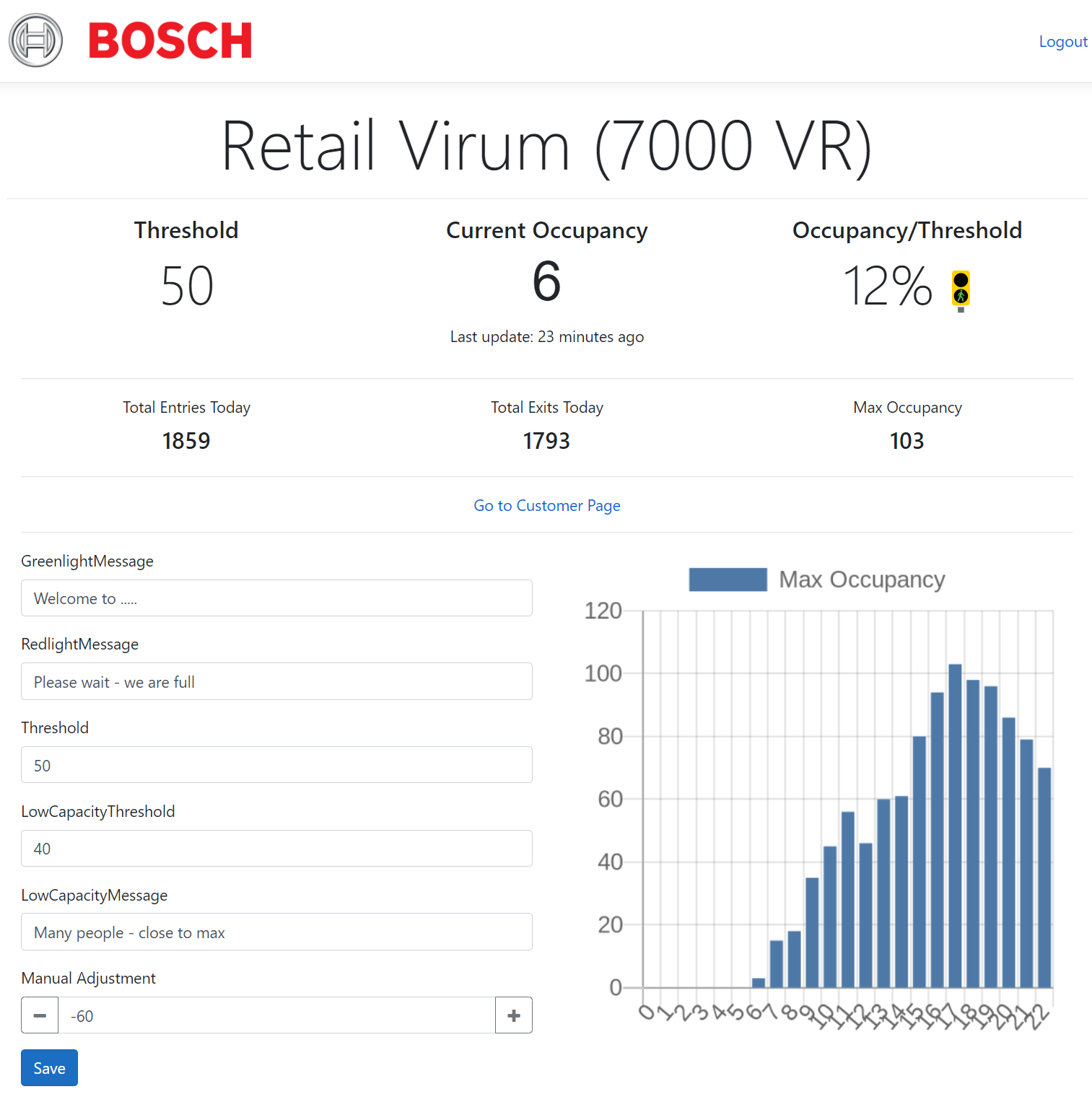Click the LowCapacityThreshold label

tap(98, 812)
